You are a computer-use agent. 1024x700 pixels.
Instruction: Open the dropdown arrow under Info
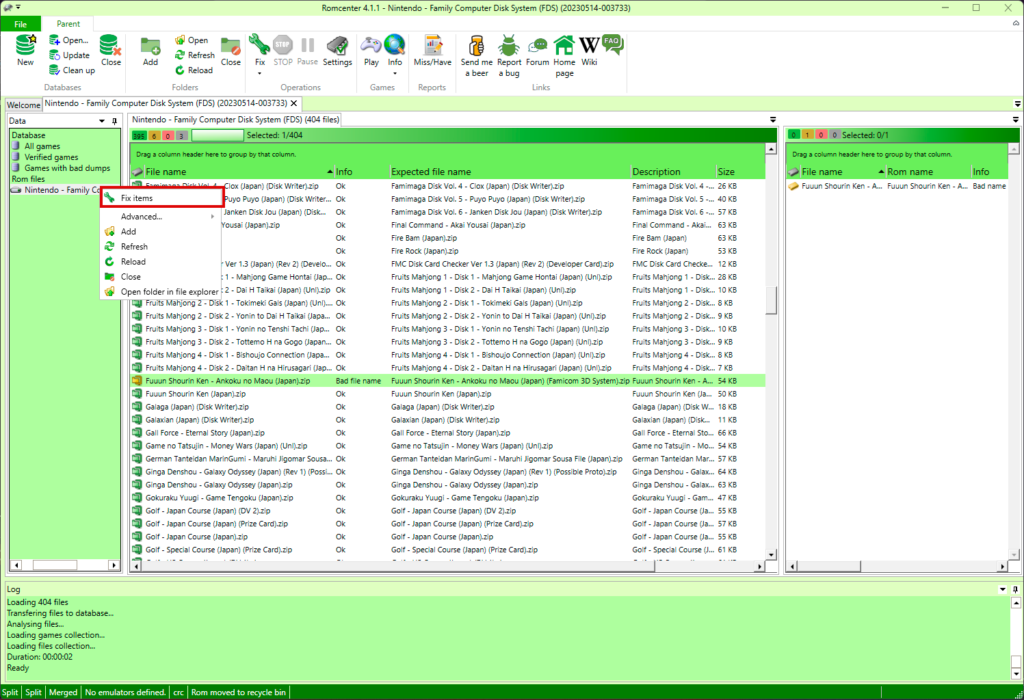click(394, 73)
